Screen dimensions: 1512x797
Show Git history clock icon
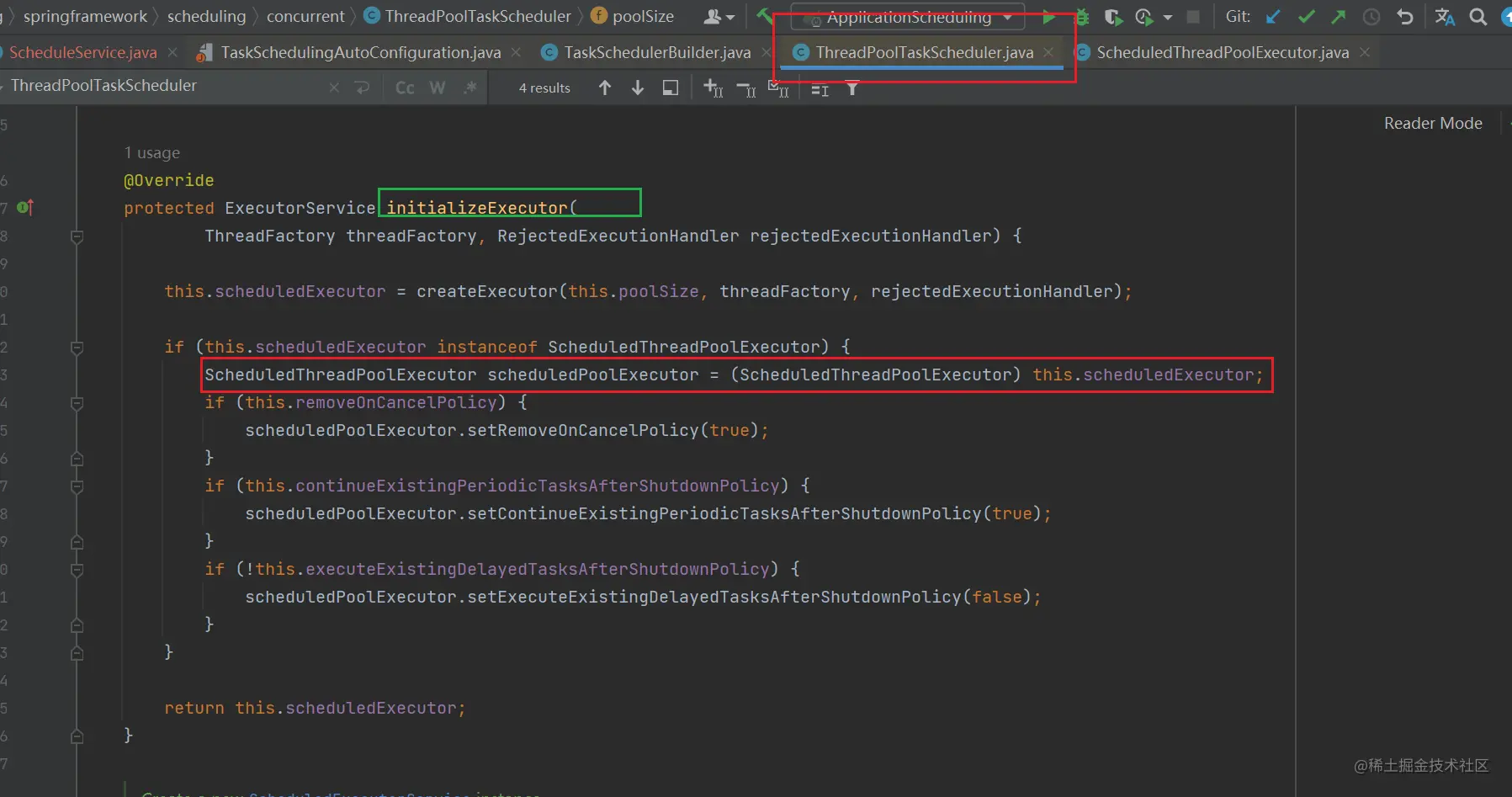pos(1371,17)
